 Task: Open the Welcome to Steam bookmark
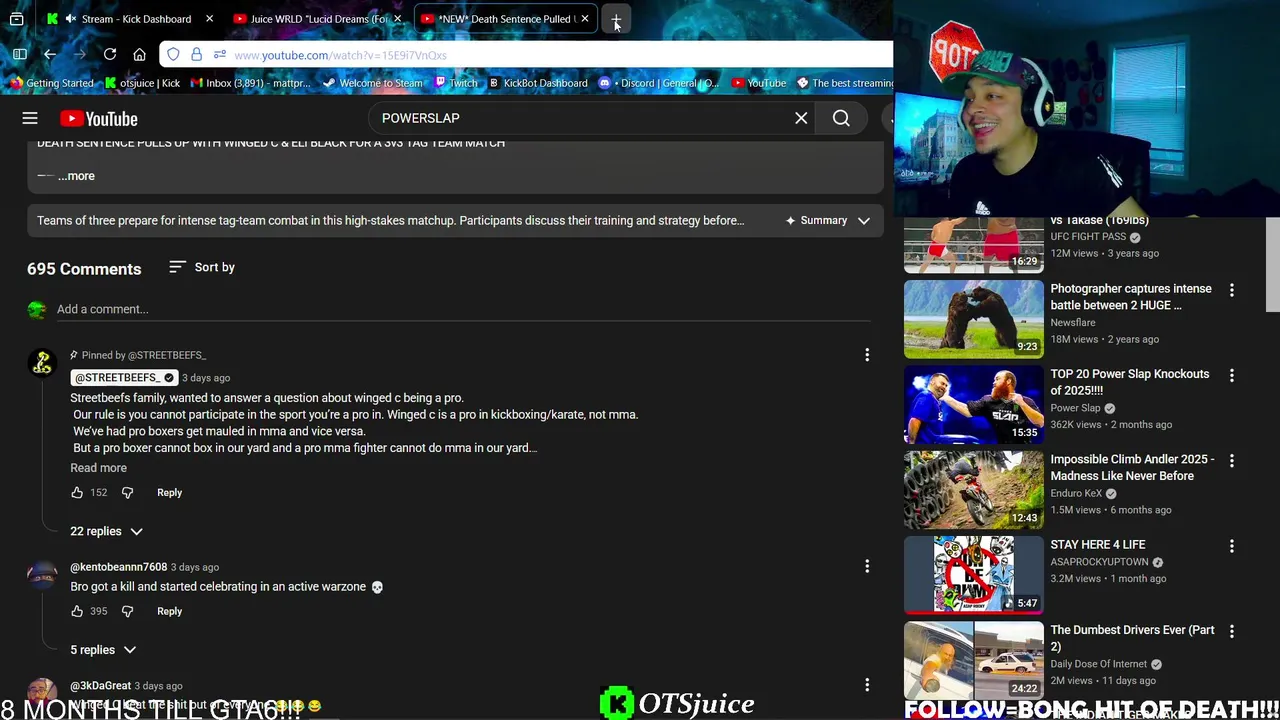pos(372,83)
